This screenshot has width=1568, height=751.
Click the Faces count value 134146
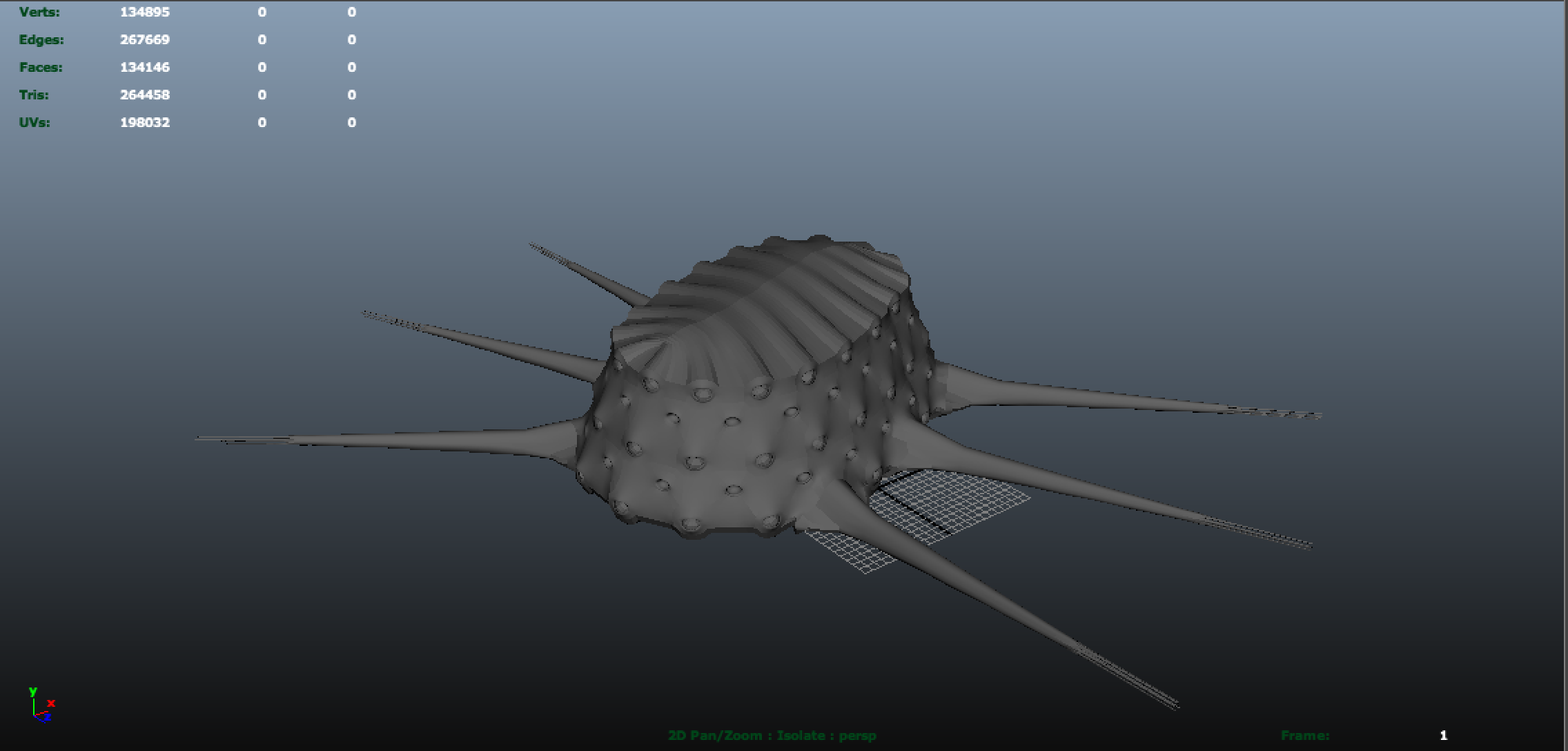click(x=145, y=68)
